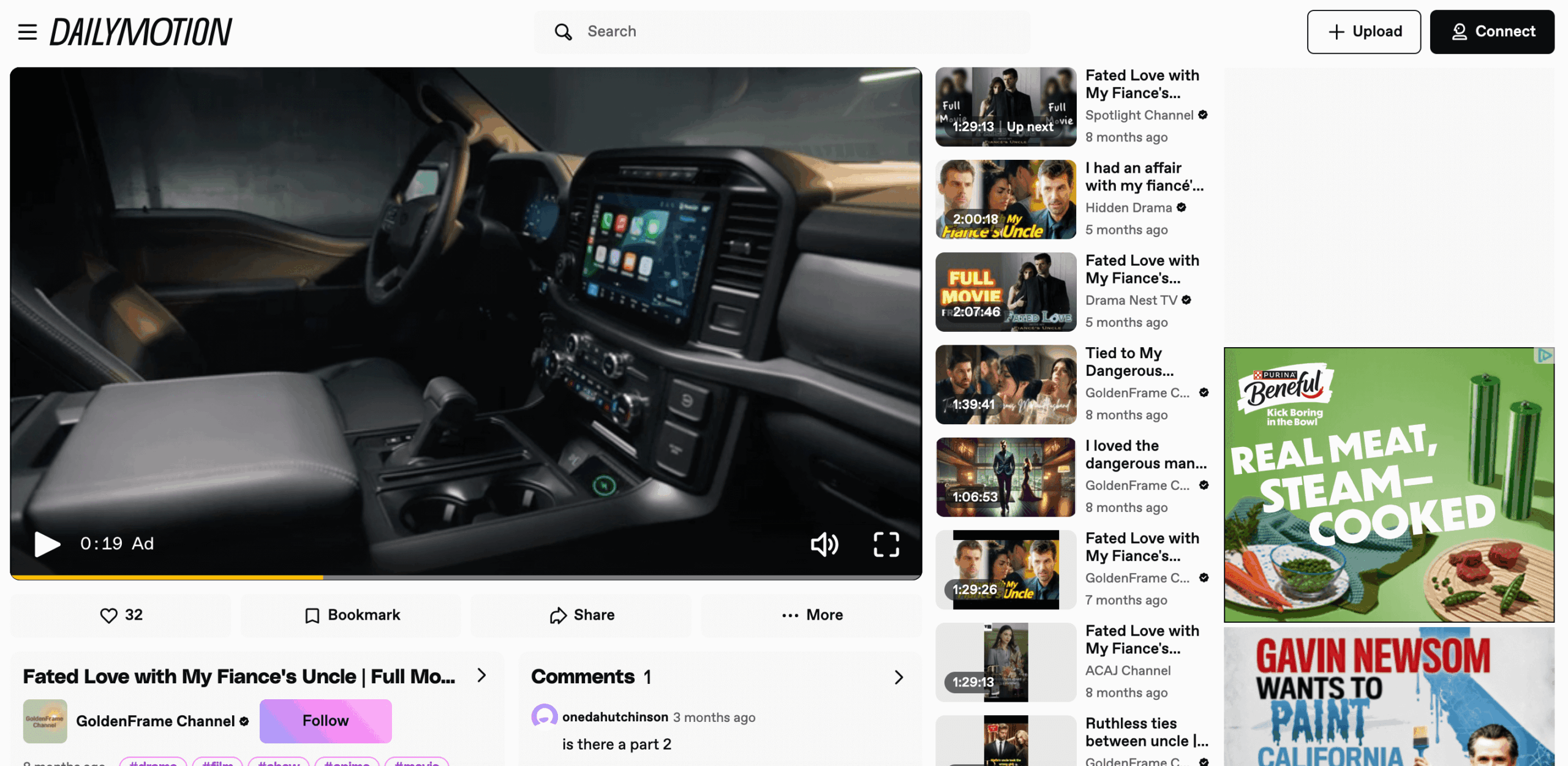The height and width of the screenshot is (766, 1568).
Task: Bookmark the current video
Action: point(351,615)
